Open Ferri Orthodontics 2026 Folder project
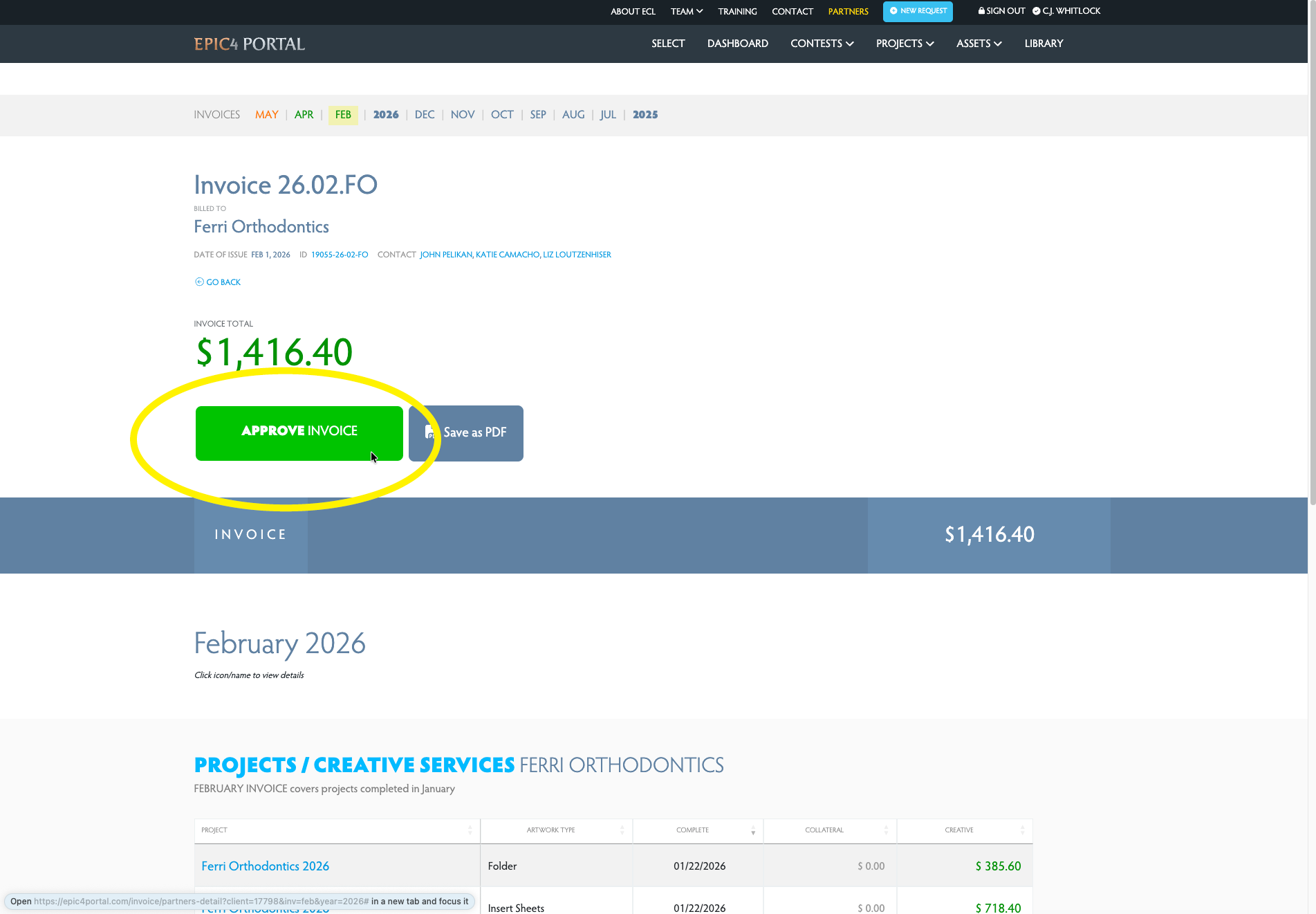1316x914 pixels. click(x=266, y=866)
